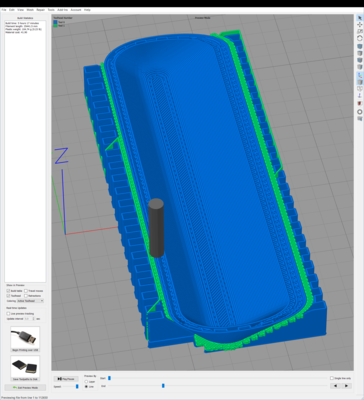The width and height of the screenshot is (364, 400).
Task: Step preview backward with left arrow button
Action: 335,386
